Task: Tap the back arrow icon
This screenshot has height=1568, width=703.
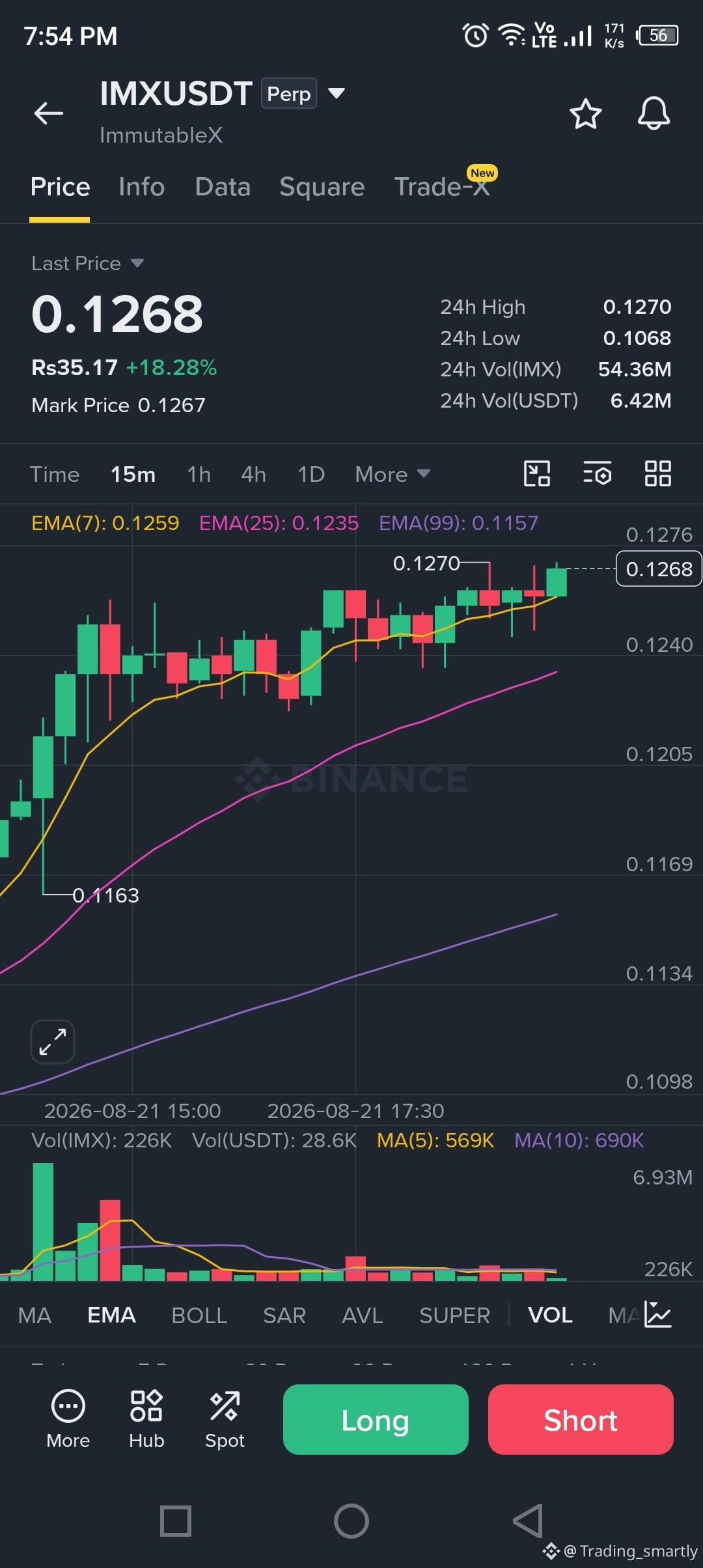Action: [x=49, y=113]
